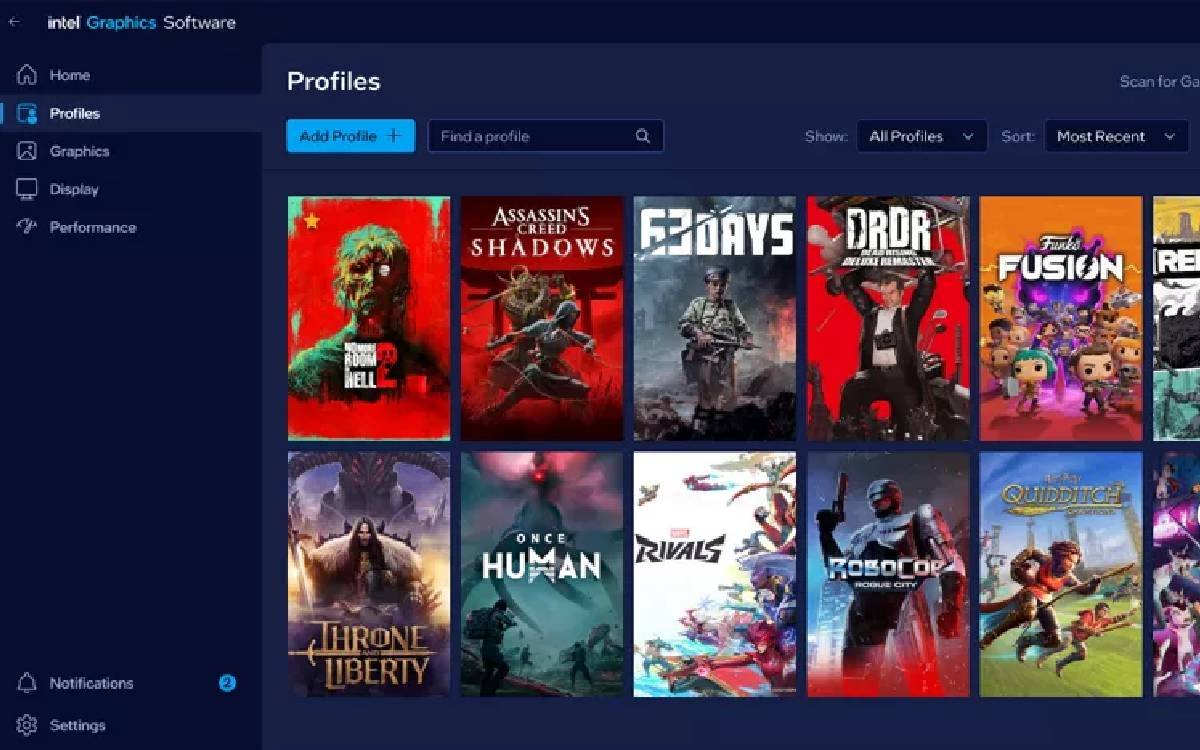Open the Settings page label
Screen dimensions: 1200x750
(x=77, y=725)
